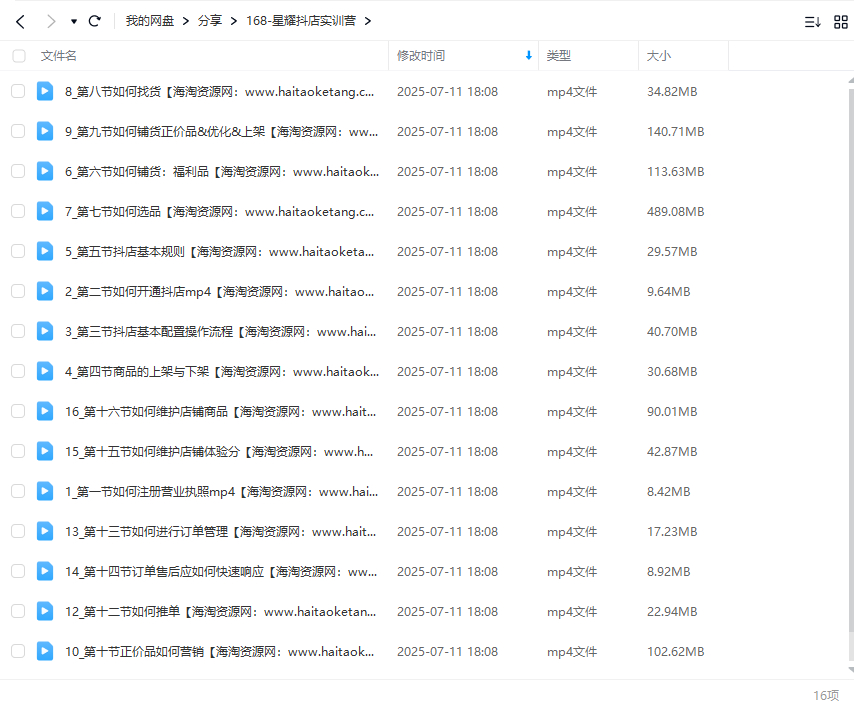Open 168-星耀抖店实训营 breadcrumb

[x=301, y=21]
